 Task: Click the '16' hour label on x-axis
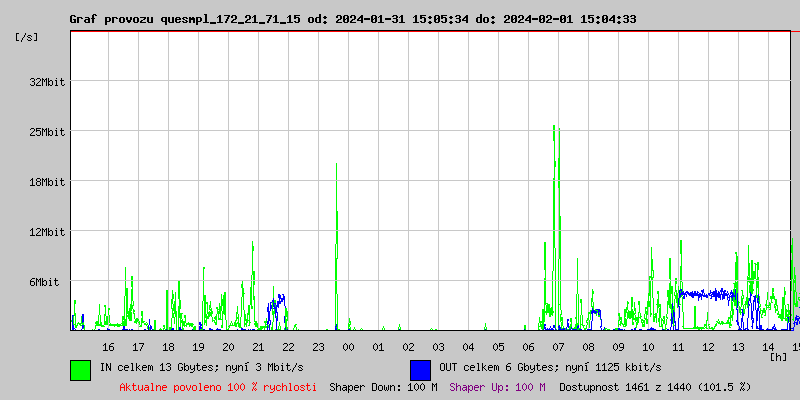click(x=108, y=347)
